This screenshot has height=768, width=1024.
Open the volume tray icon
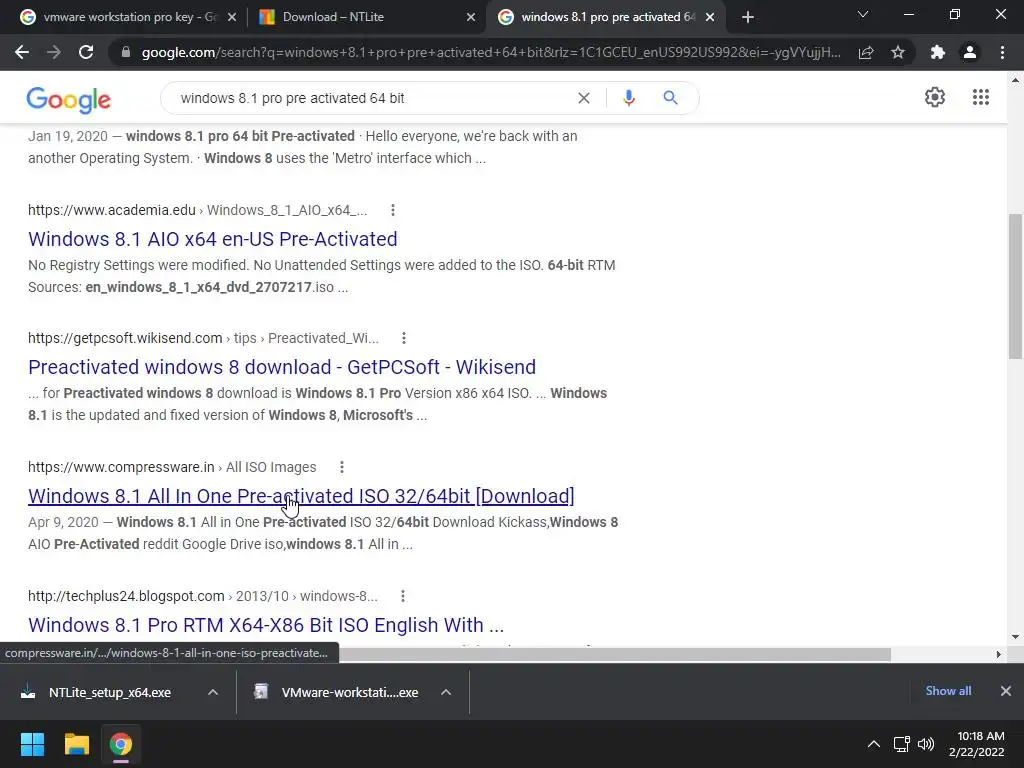pyautogui.click(x=926, y=744)
